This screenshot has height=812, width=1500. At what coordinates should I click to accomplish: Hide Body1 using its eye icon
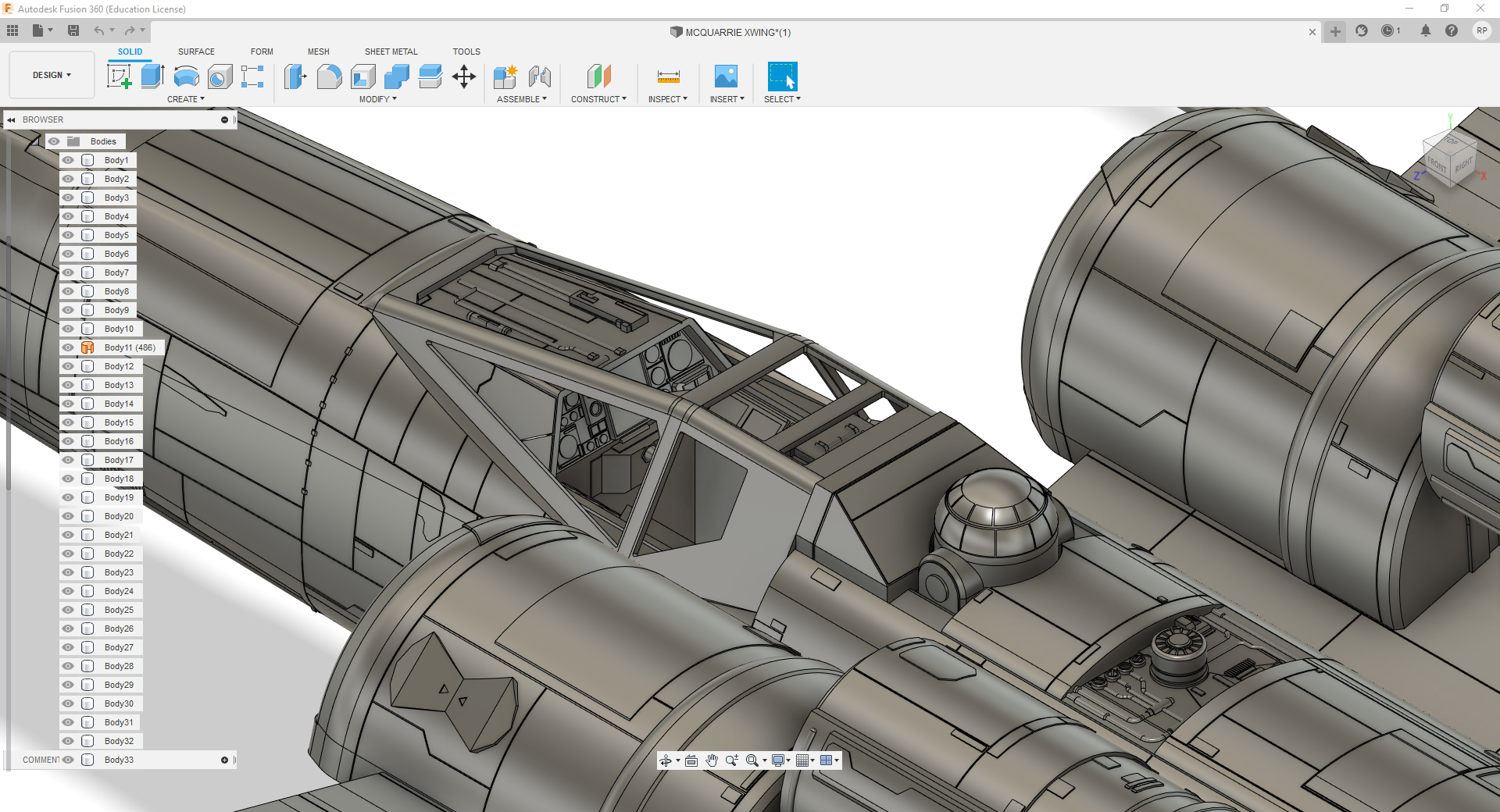tap(68, 160)
